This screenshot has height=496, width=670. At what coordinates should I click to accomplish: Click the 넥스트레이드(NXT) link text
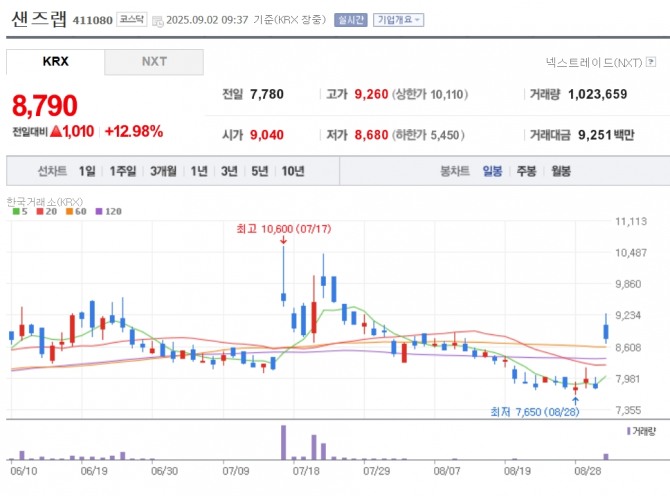coord(594,62)
